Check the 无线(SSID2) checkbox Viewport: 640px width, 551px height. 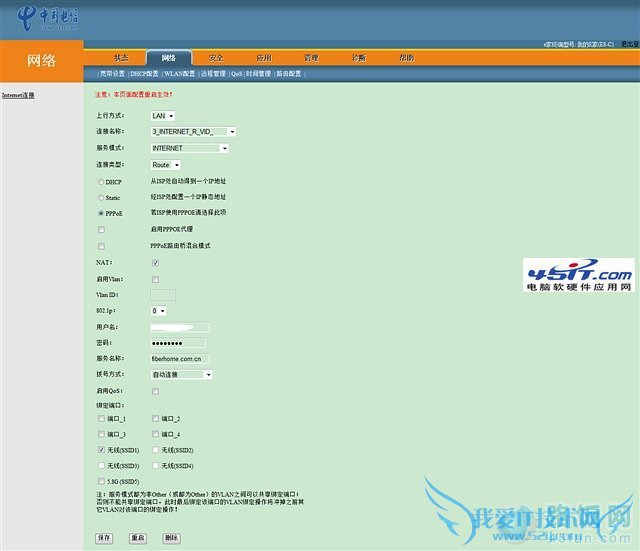(156, 450)
